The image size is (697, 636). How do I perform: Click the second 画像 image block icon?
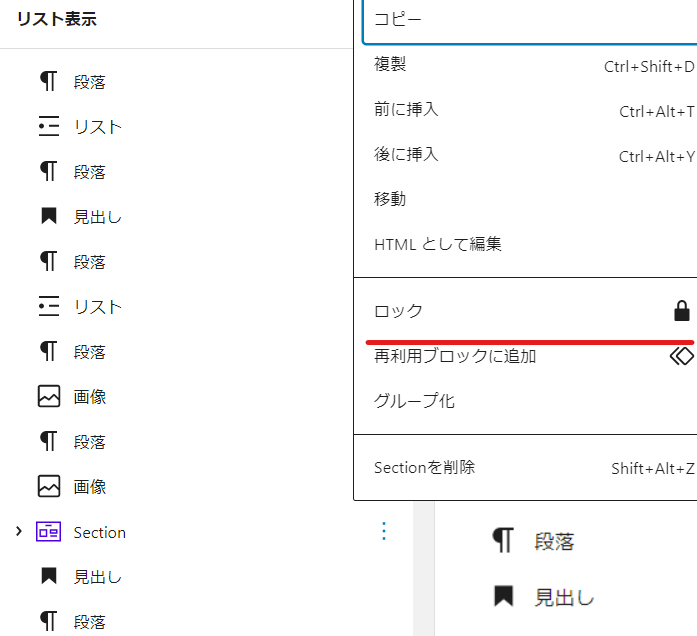click(48, 487)
